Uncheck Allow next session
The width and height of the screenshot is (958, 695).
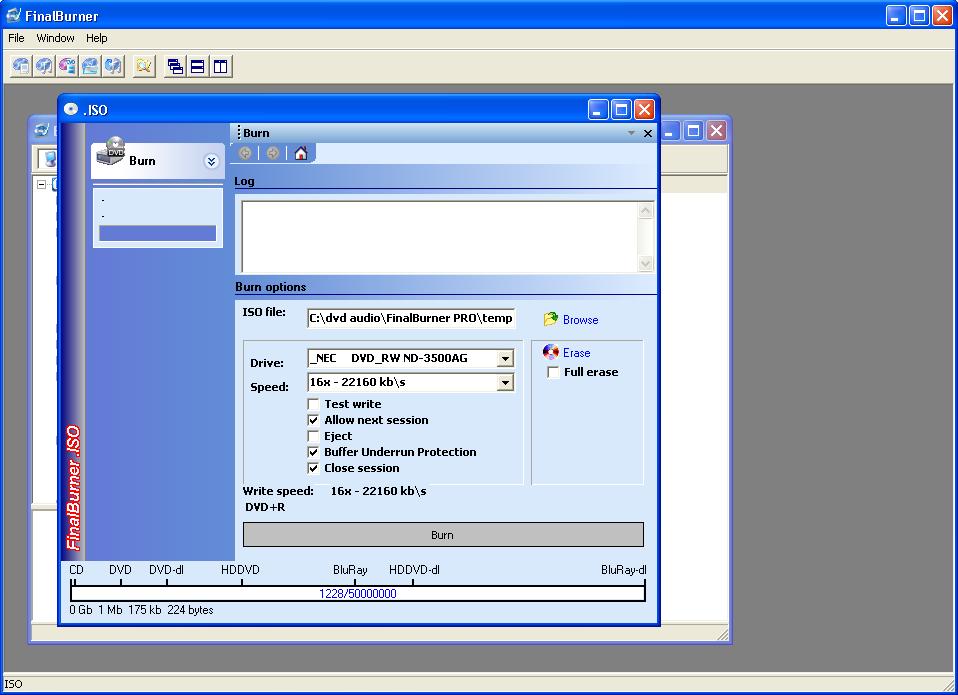point(313,420)
